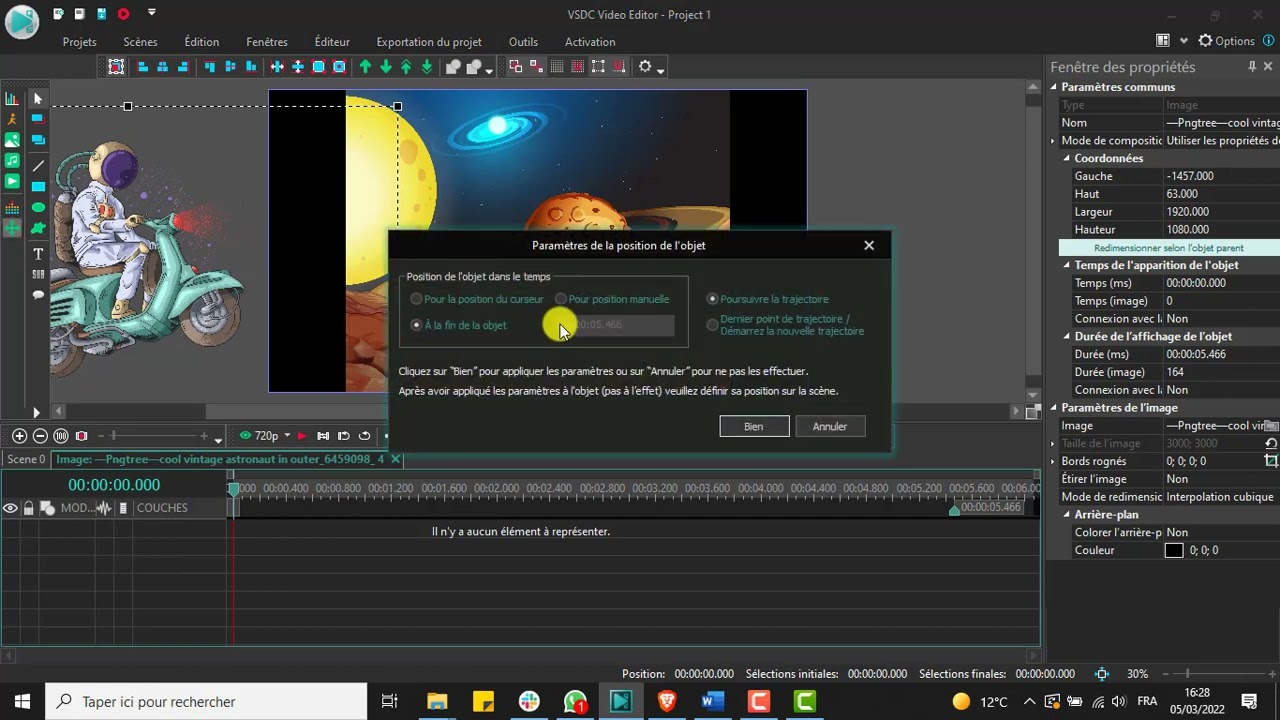Expand the Bords rognés property

pos(1053,461)
